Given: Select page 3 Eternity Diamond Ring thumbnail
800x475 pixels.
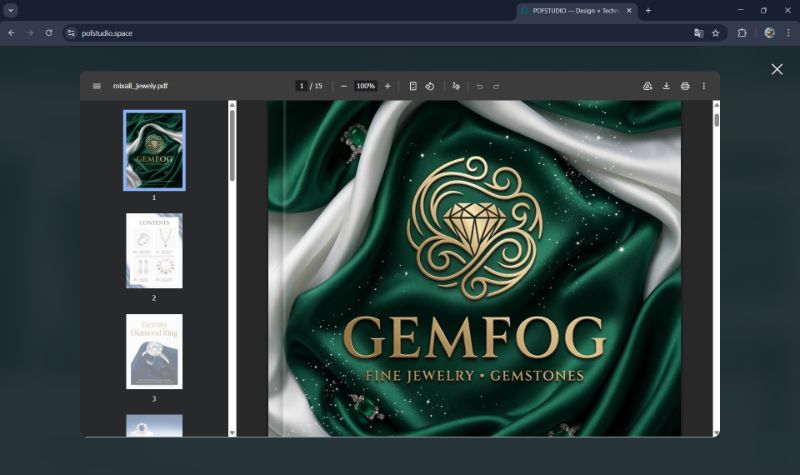Looking at the screenshot, I should pos(154,351).
